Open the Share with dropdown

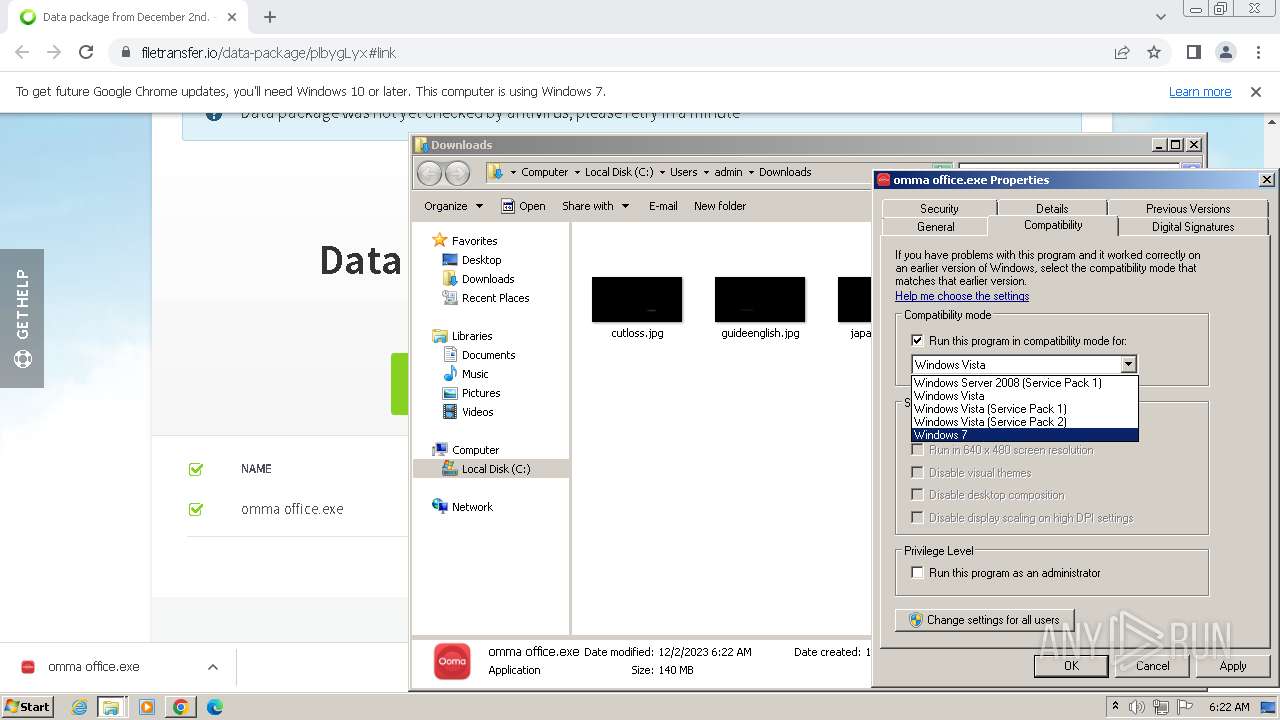click(x=595, y=206)
